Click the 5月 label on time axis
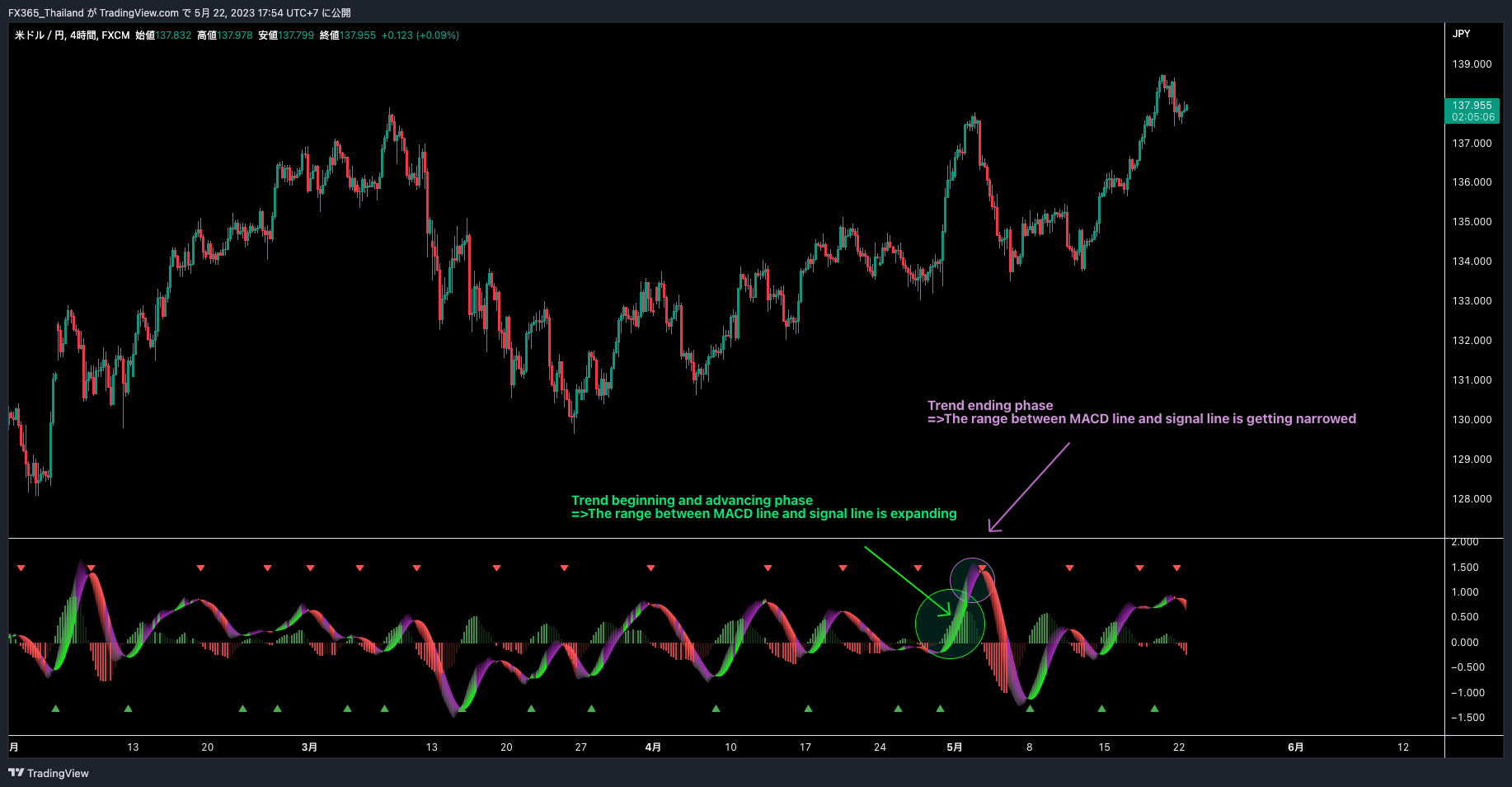The width and height of the screenshot is (1512, 787). 954,747
